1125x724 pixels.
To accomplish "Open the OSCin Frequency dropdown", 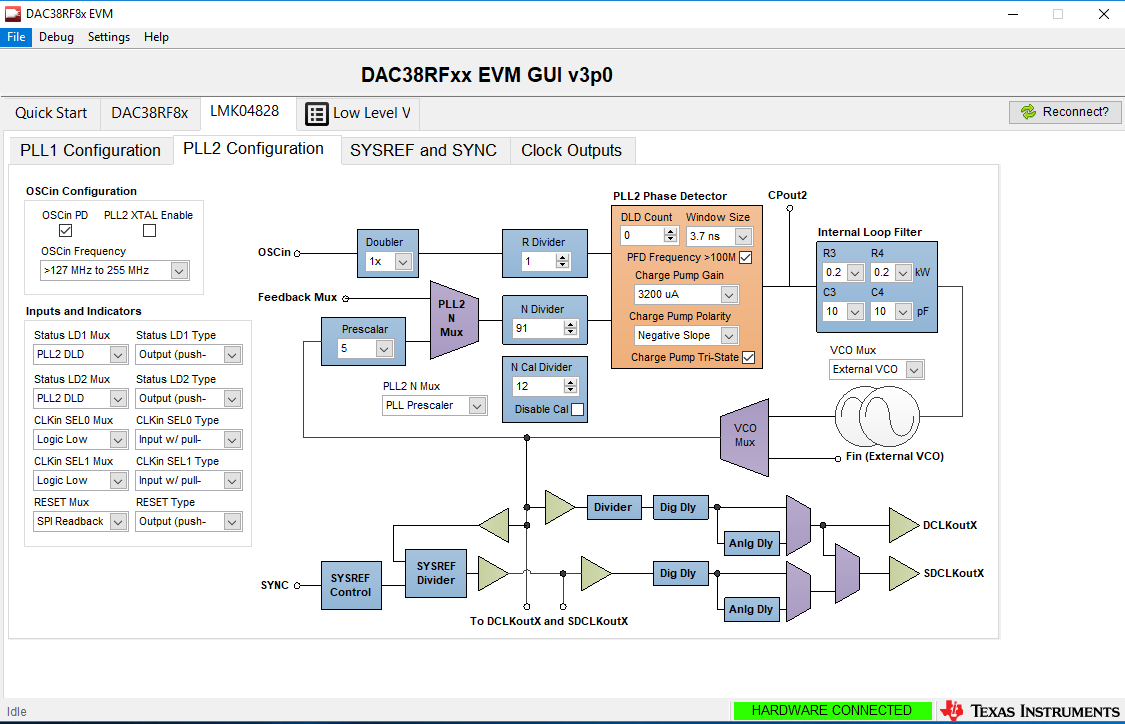I will point(179,271).
